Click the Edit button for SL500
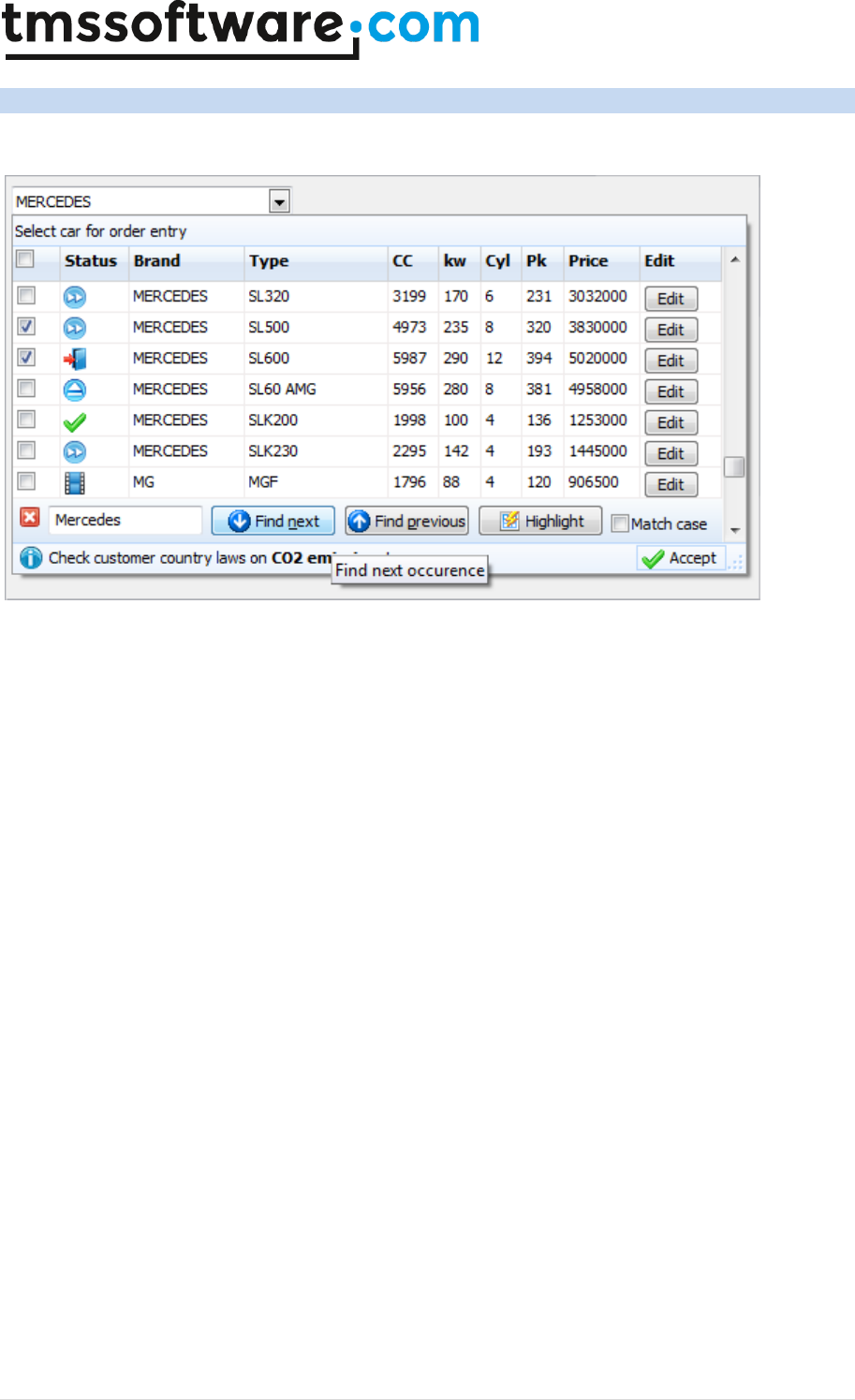 coord(671,330)
